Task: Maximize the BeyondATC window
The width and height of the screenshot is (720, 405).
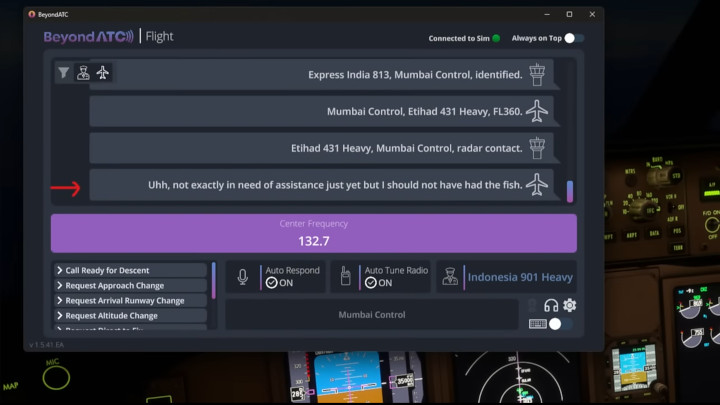Action: 569,14
